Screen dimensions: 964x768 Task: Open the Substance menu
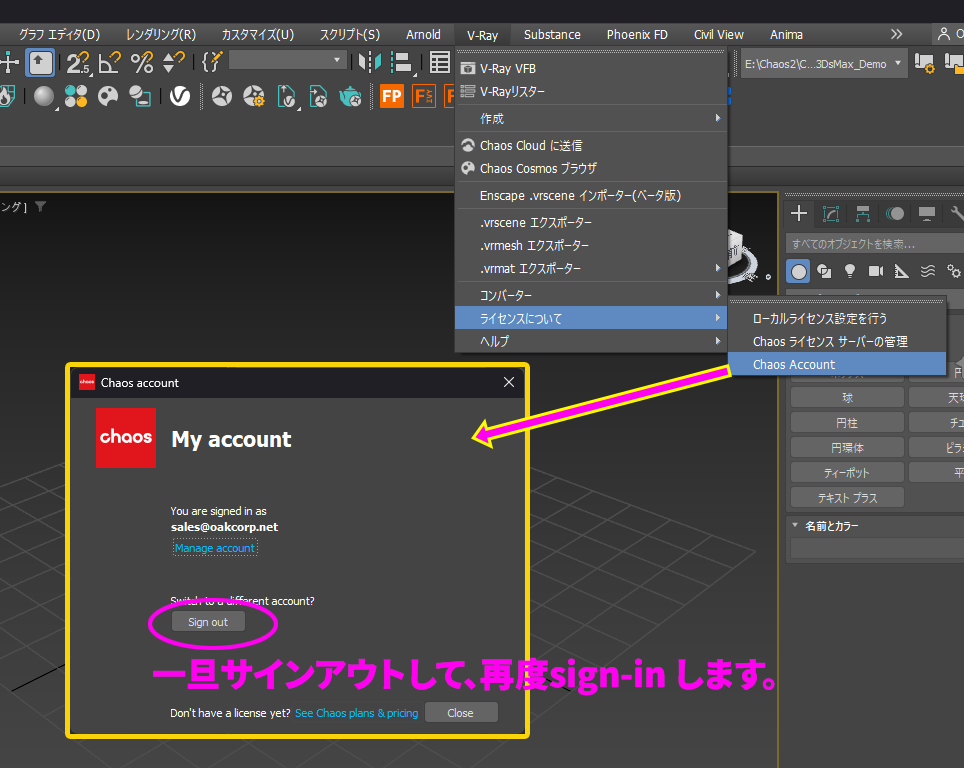pos(552,33)
